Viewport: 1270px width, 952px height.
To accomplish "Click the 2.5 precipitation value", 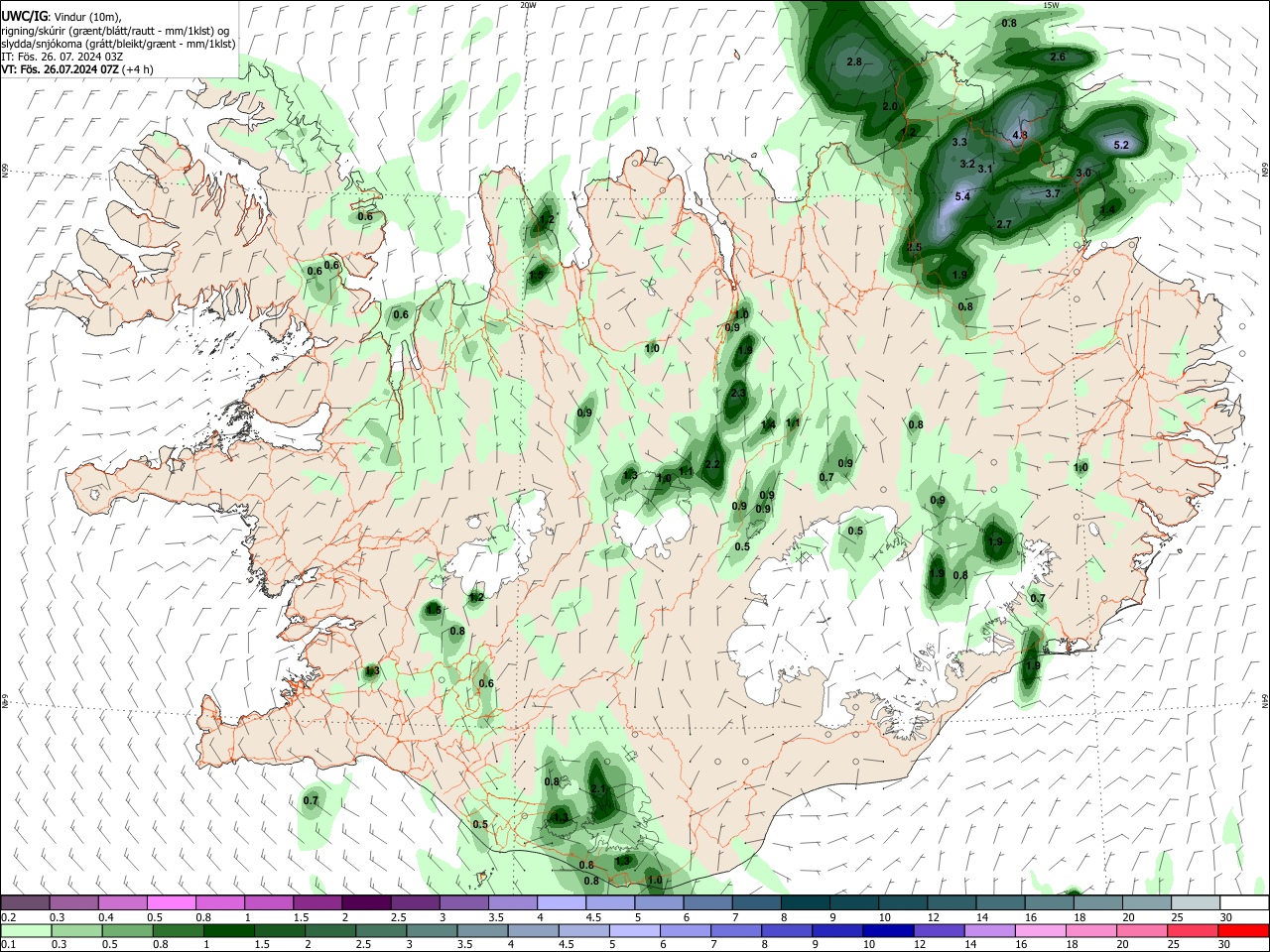I will (915, 247).
